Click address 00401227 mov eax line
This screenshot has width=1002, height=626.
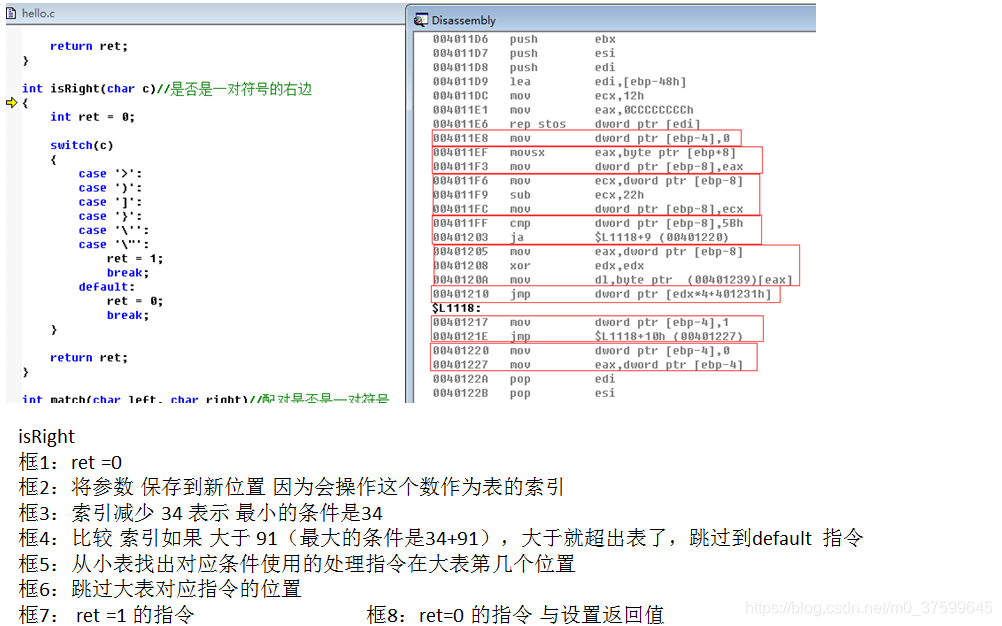[588, 365]
